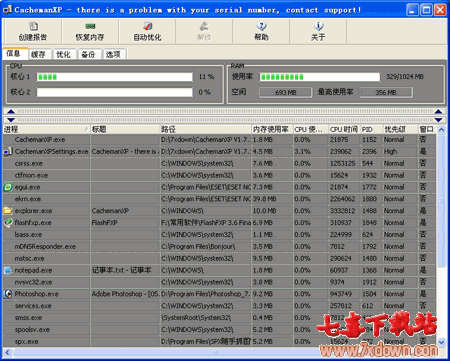Viewport: 450px width, 361px height.
Task: Click the 空闲 693 MB field
Action: click(x=286, y=92)
